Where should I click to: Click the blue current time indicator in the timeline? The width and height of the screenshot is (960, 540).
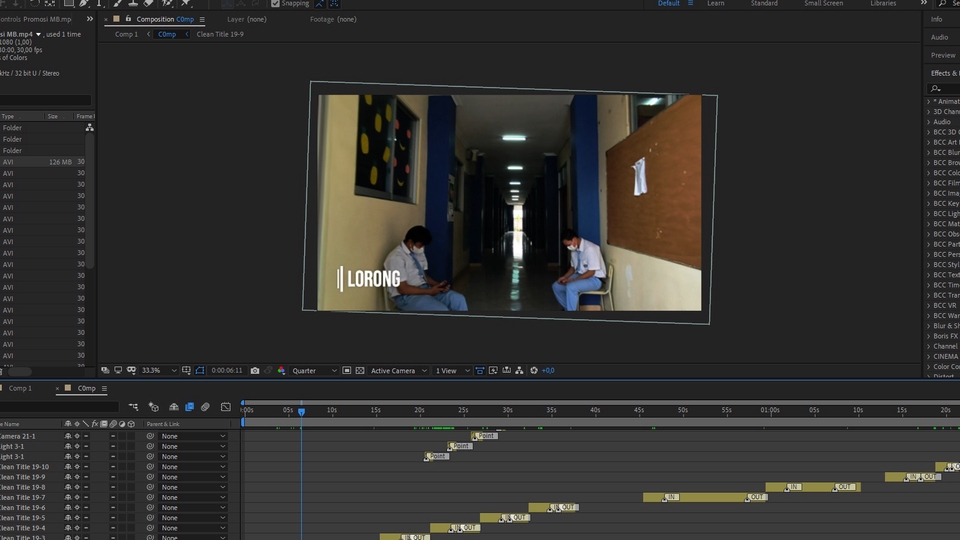[301, 412]
